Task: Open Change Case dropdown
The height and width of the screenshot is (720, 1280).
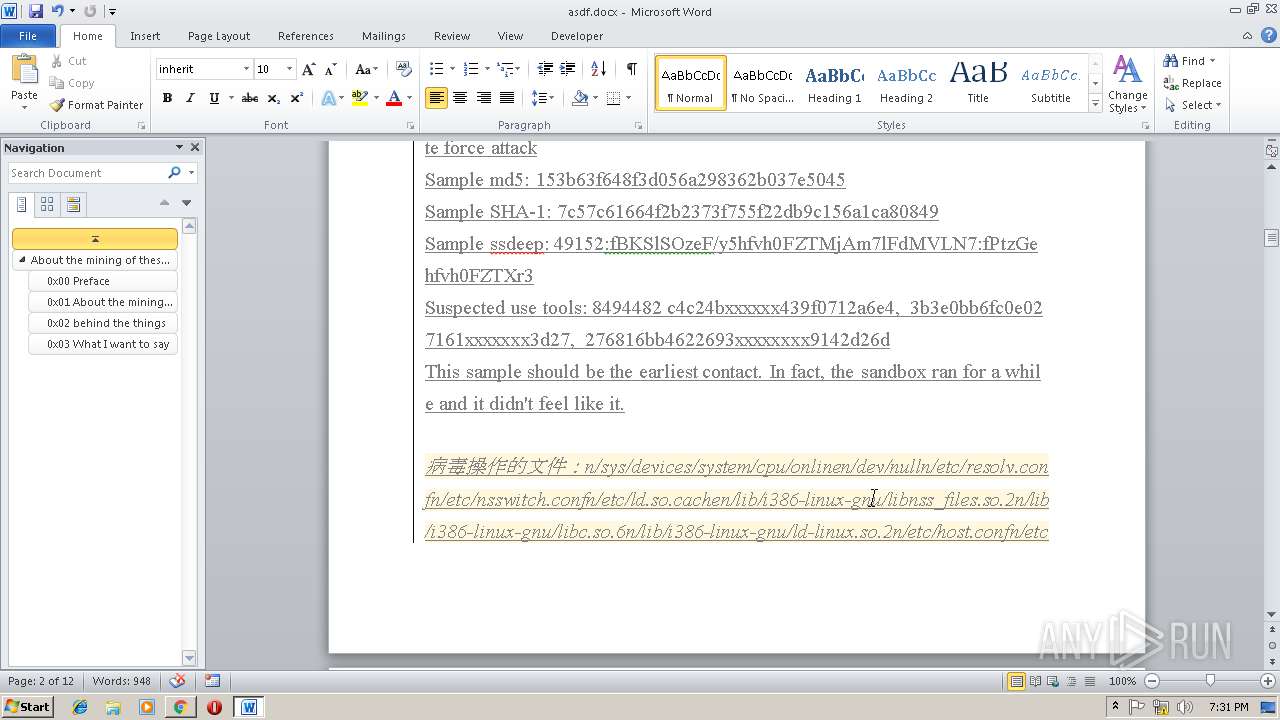Action: [x=366, y=69]
